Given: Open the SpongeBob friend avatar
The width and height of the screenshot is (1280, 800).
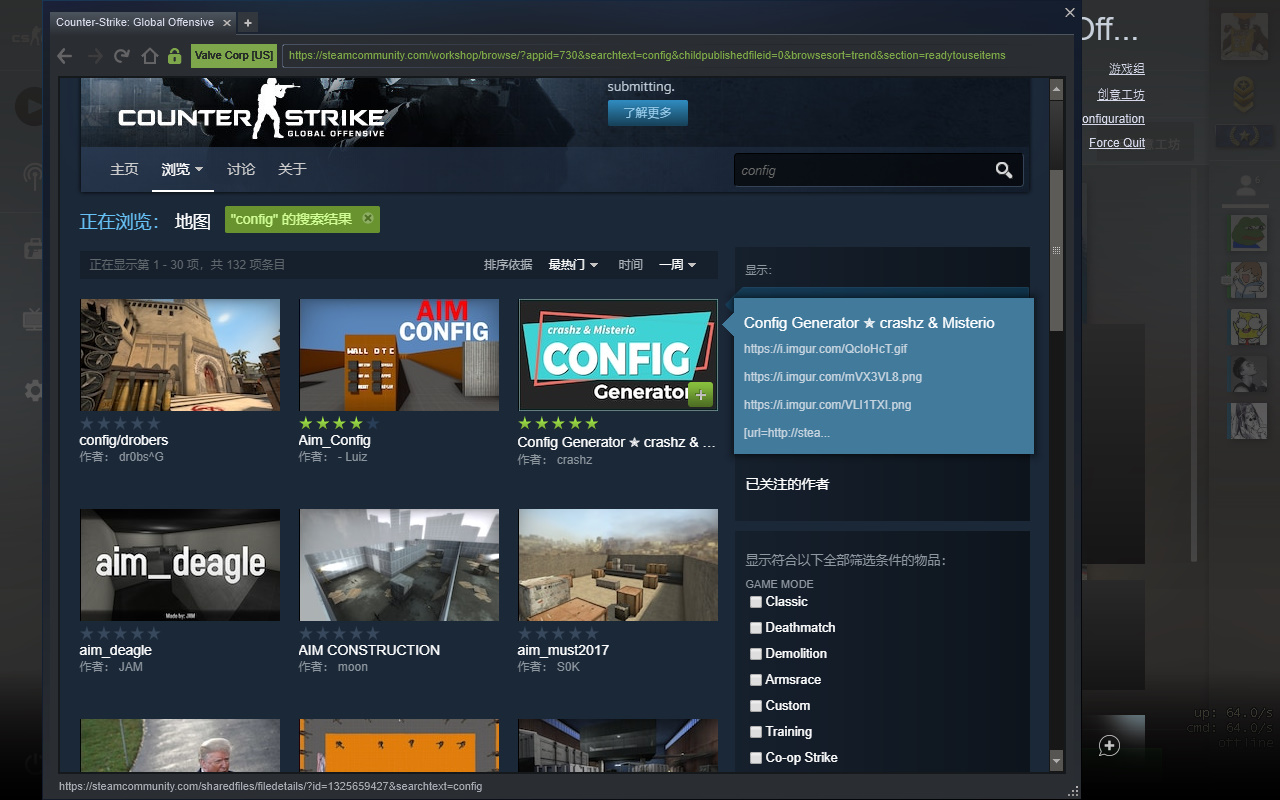Looking at the screenshot, I should coord(1246,327).
